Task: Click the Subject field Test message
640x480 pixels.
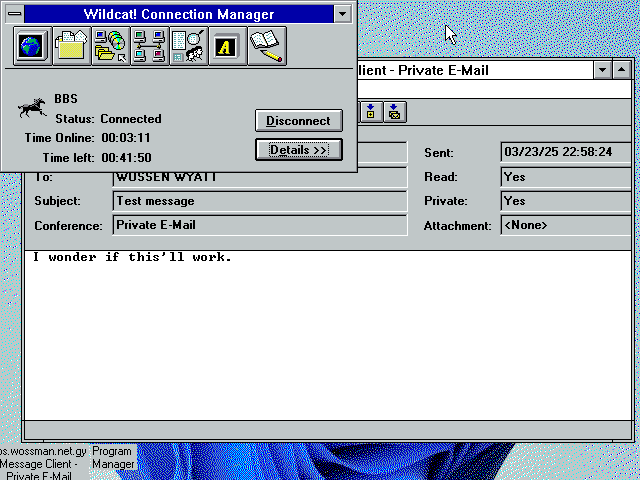Action: point(260,201)
